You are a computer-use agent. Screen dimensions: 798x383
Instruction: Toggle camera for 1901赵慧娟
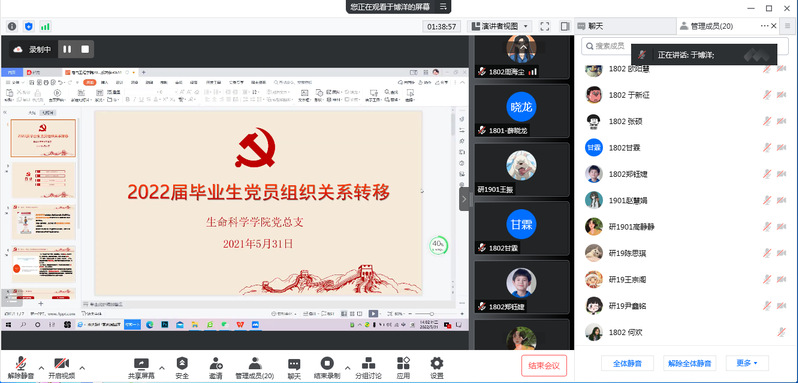pyautogui.click(x=781, y=200)
